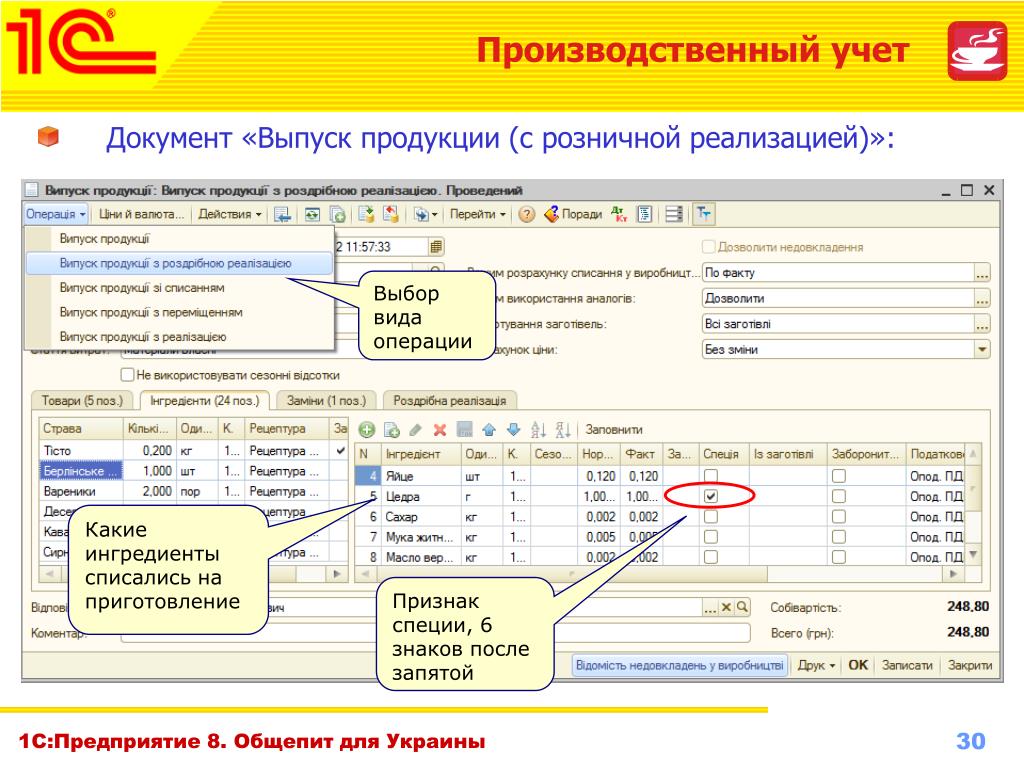Viewport: 1024px width, 768px height.
Task: Switch to the Інгредієнти (24 поз.) tab
Action: (204, 400)
